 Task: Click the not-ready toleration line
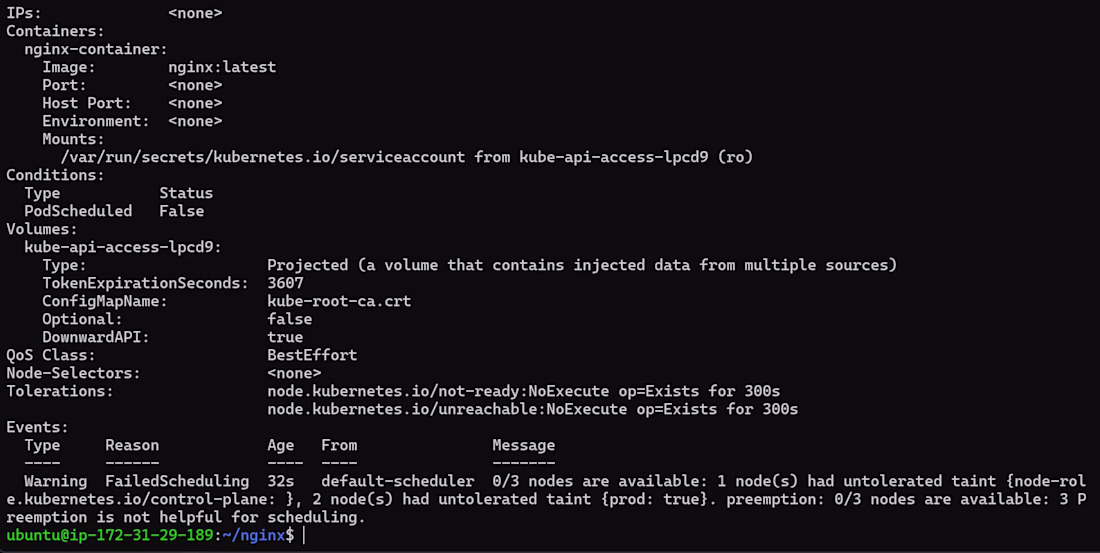pos(523,391)
